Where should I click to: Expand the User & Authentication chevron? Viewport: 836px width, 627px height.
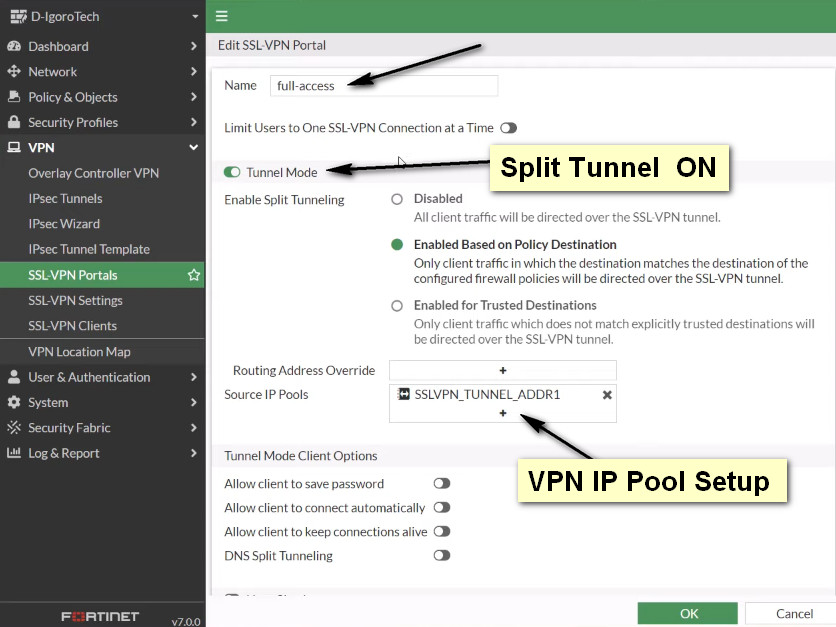pyautogui.click(x=194, y=377)
